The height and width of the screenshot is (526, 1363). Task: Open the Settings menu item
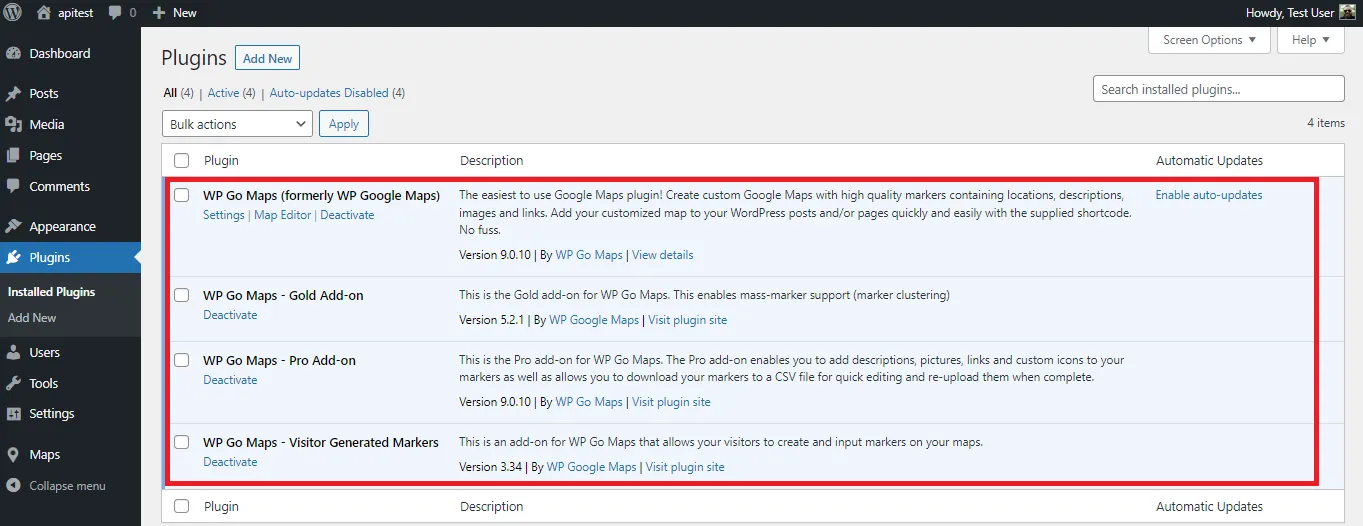coord(52,414)
